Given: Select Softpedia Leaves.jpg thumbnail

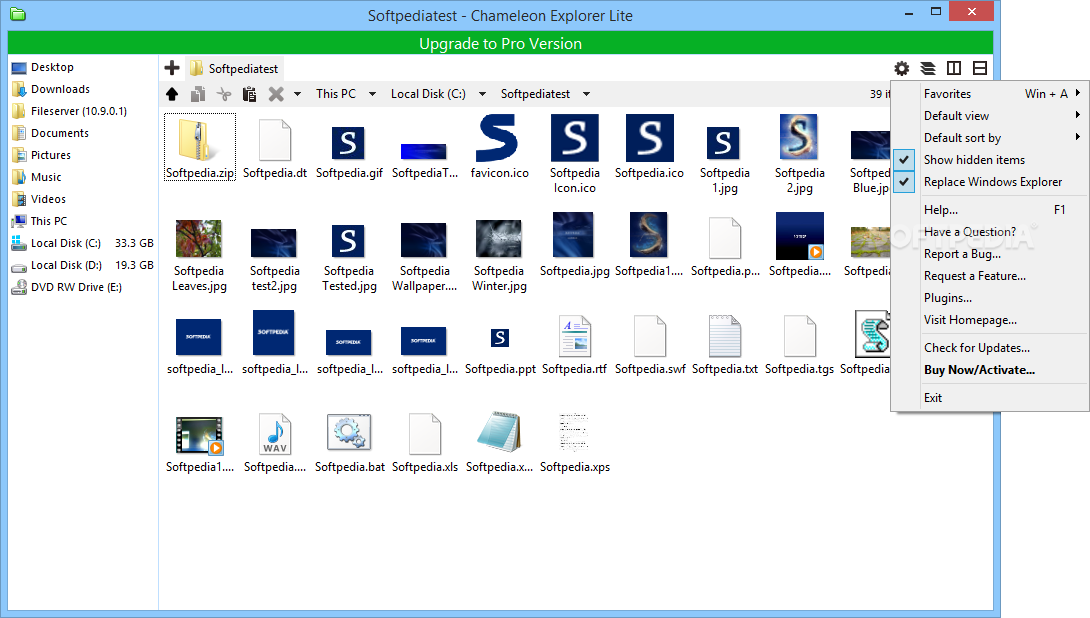Looking at the screenshot, I should 199,239.
